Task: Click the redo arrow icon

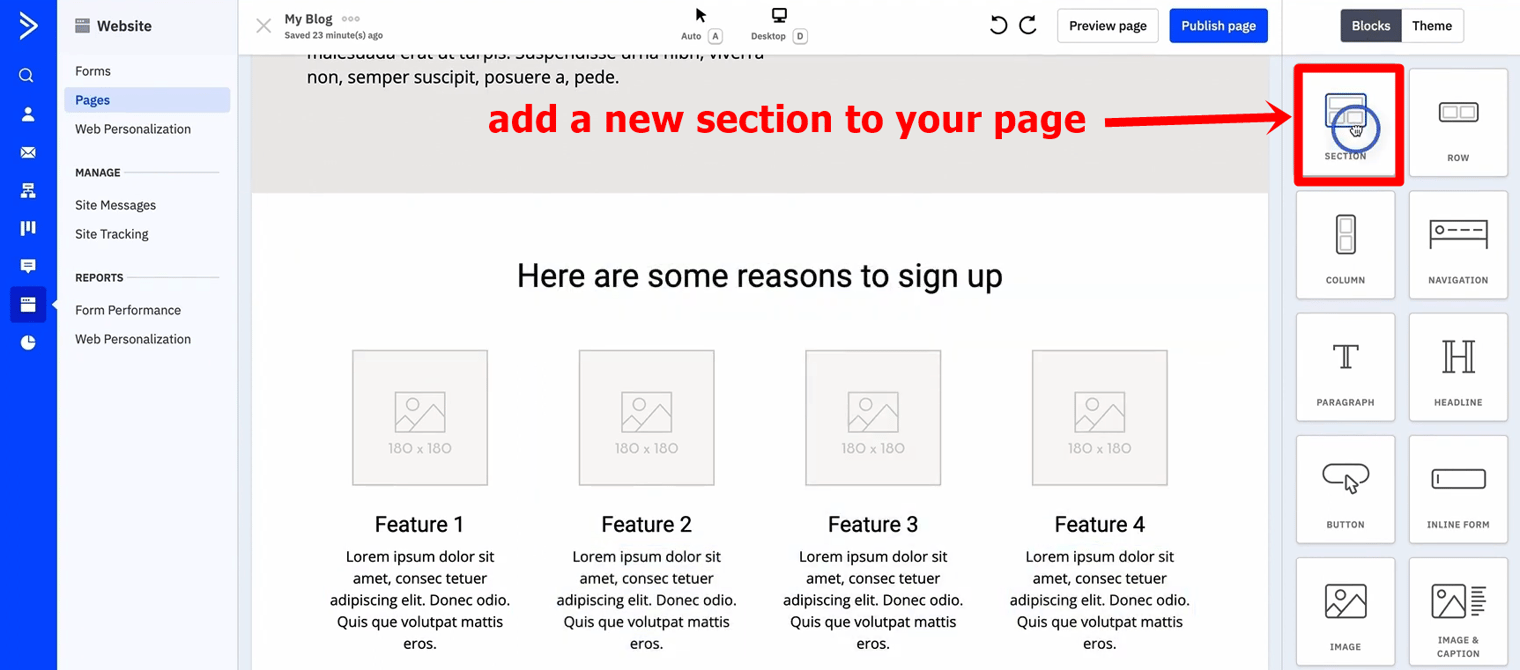Action: pos(1028,26)
